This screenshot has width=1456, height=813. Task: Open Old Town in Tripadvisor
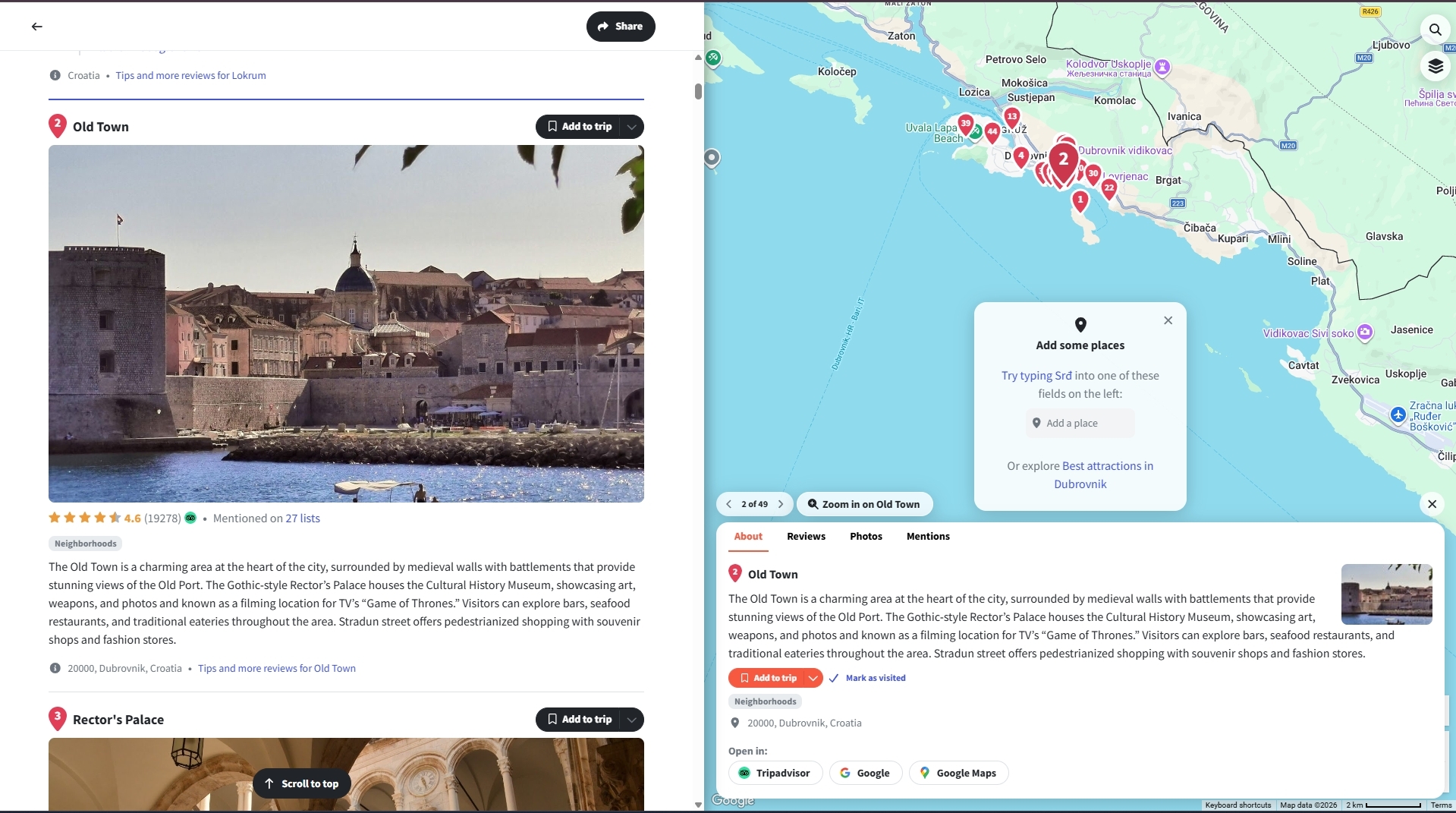point(775,773)
